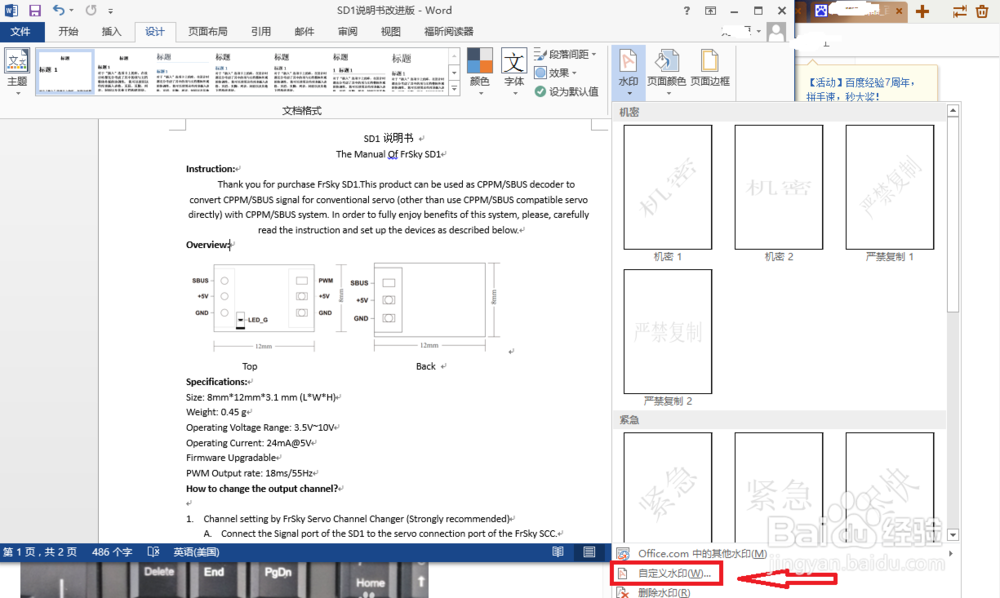Click the Redo icon
This screenshot has height=598, width=1000.
tap(91, 10)
